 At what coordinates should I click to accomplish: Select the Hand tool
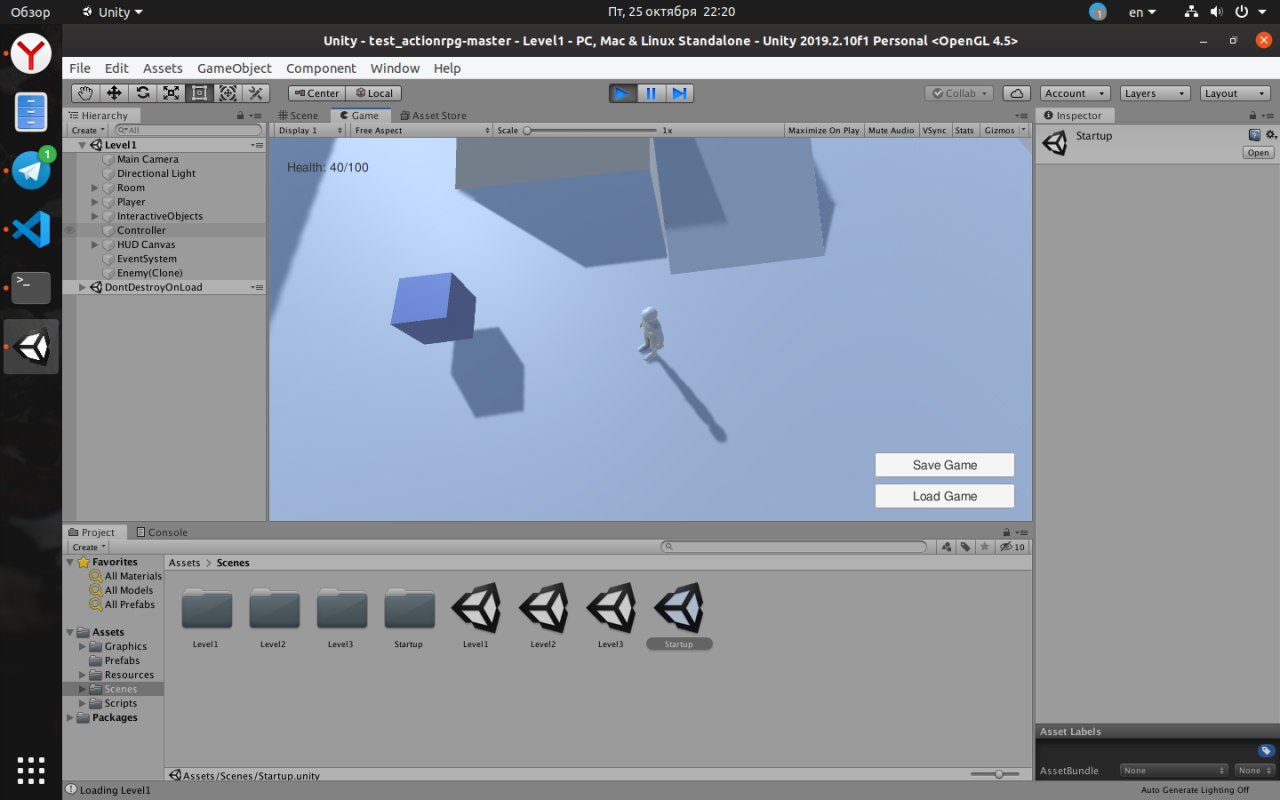tap(86, 93)
